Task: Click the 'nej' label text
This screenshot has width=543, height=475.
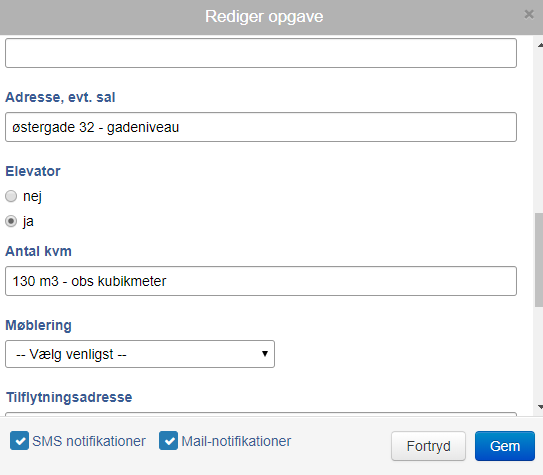Action: click(32, 196)
